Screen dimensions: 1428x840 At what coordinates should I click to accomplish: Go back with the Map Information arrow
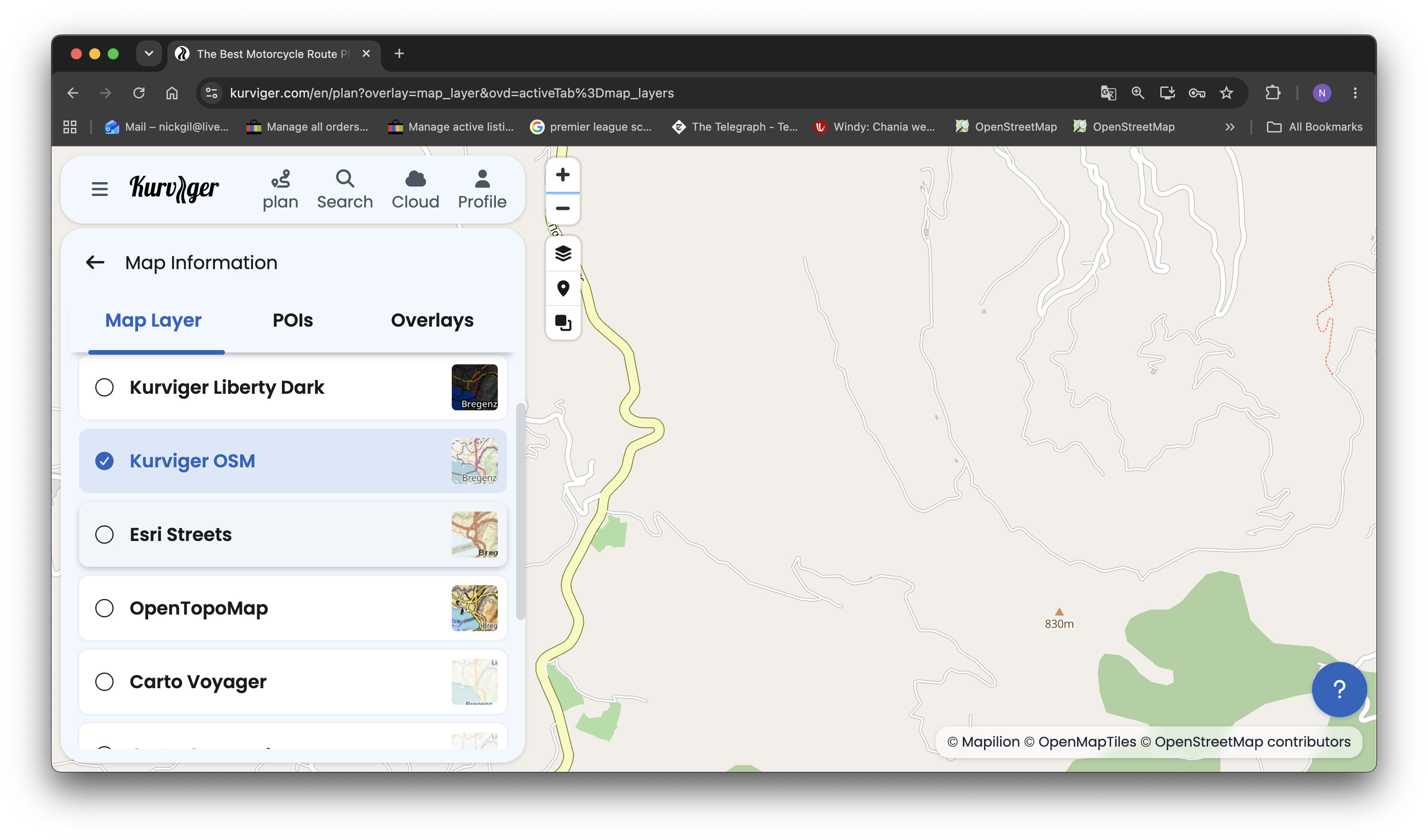tap(95, 262)
